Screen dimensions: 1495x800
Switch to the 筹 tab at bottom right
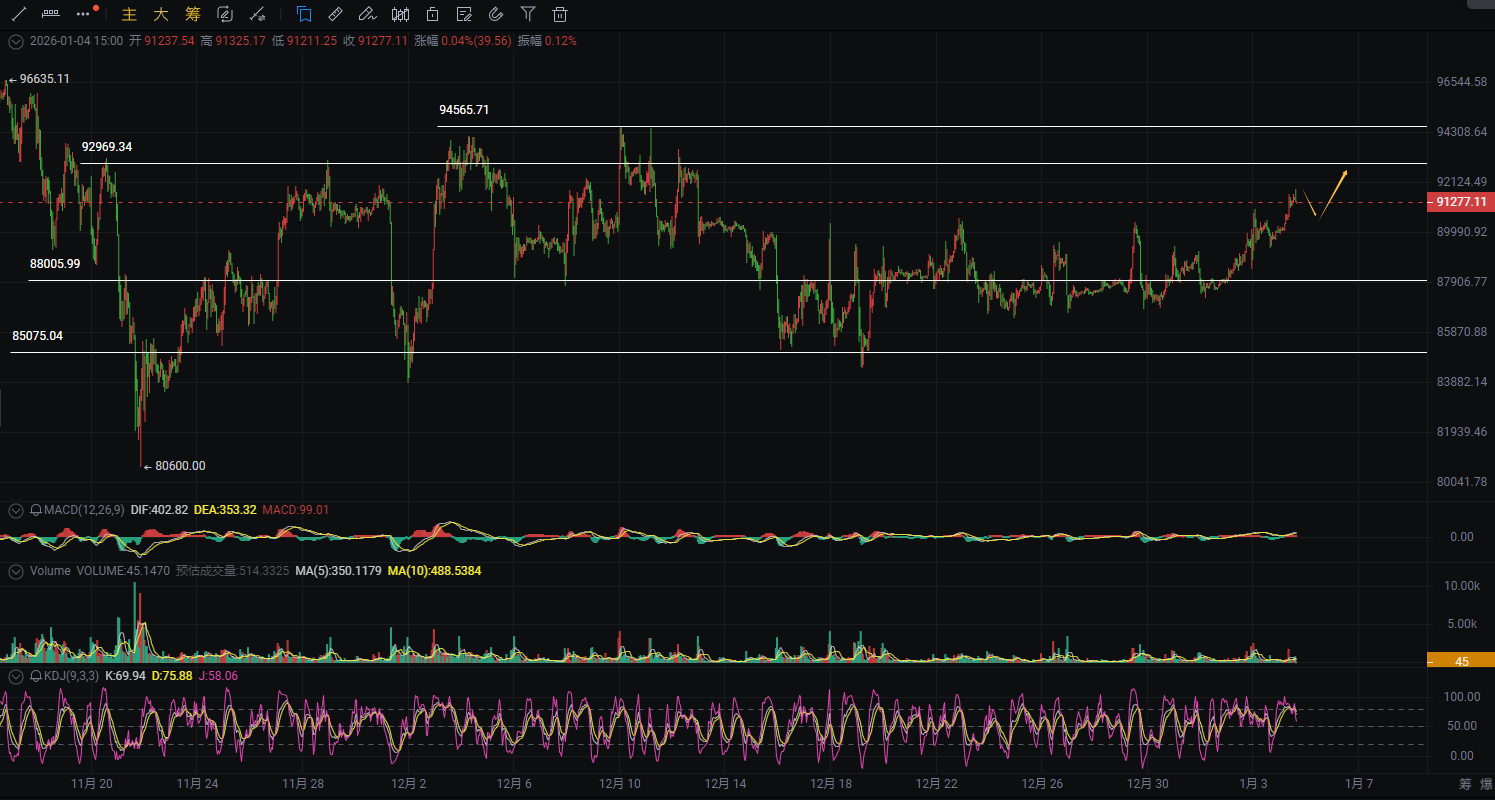point(1465,783)
